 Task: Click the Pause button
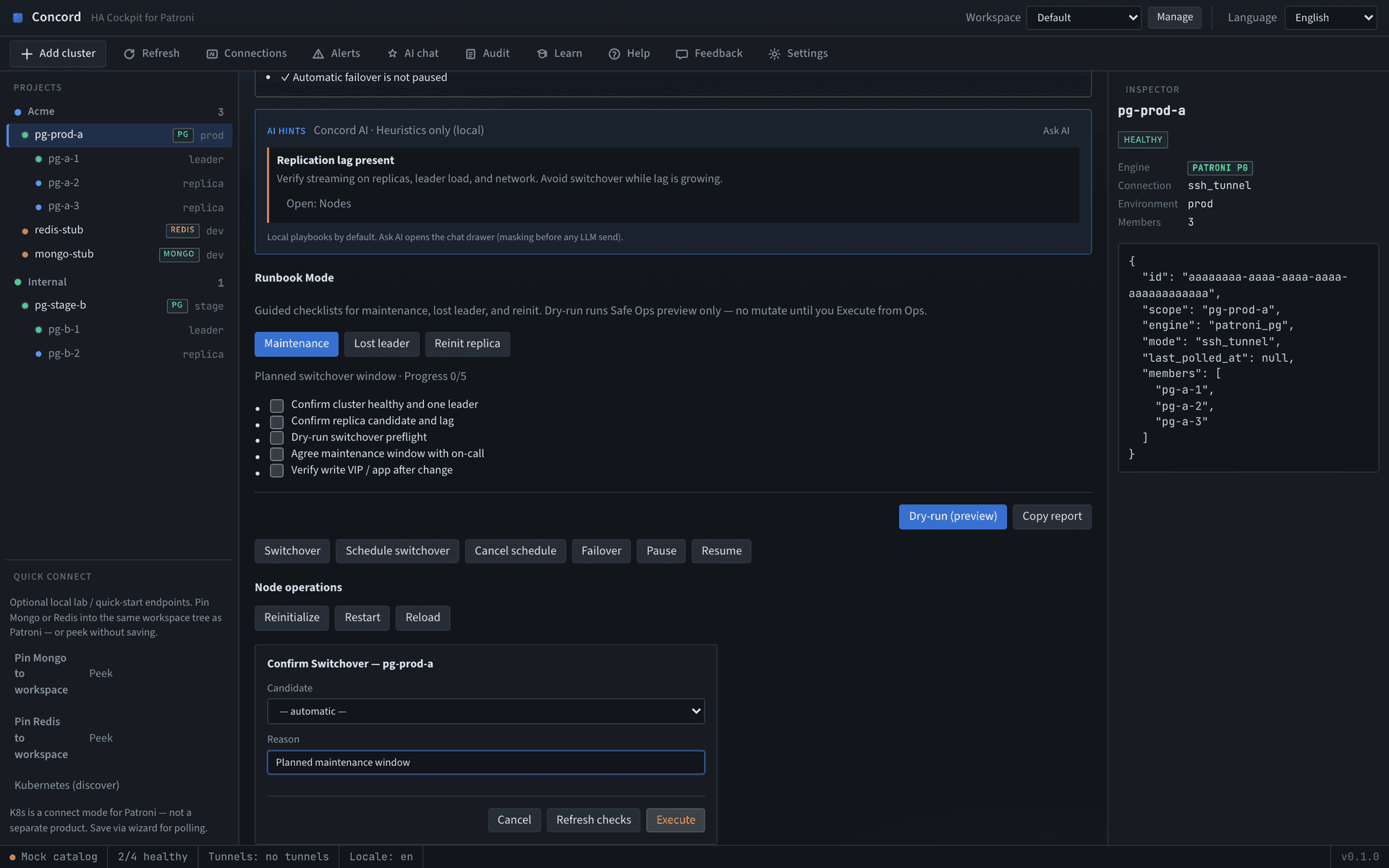(x=661, y=551)
